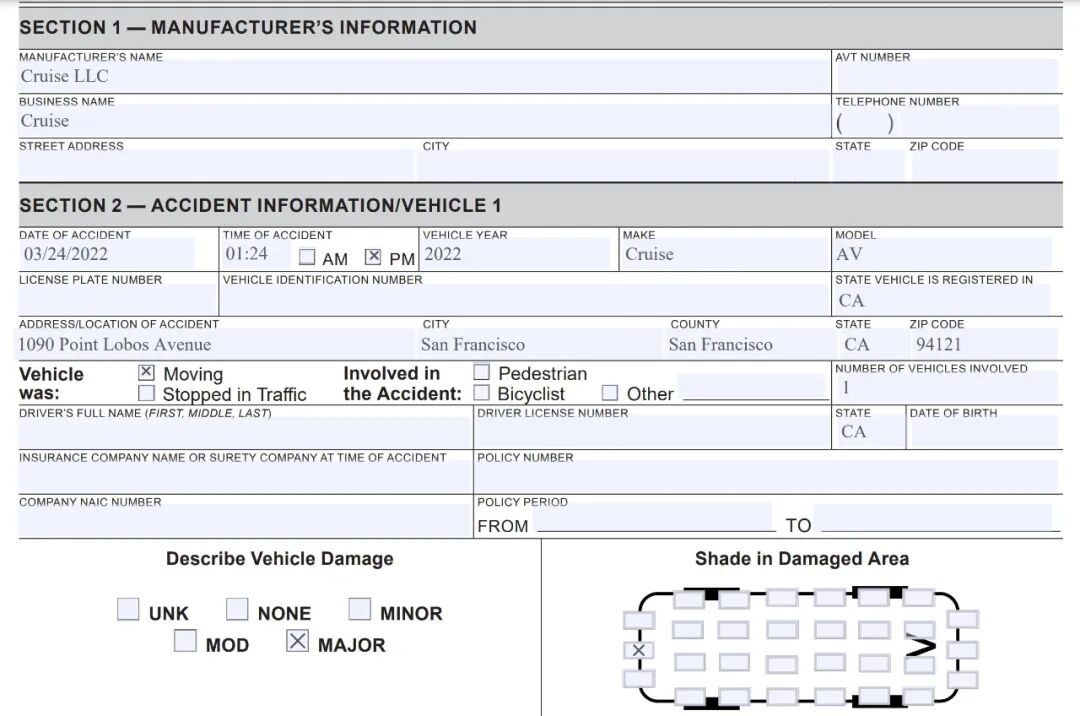Click the manufacturer City field in Section 1
1080x716 pixels.
coord(623,166)
